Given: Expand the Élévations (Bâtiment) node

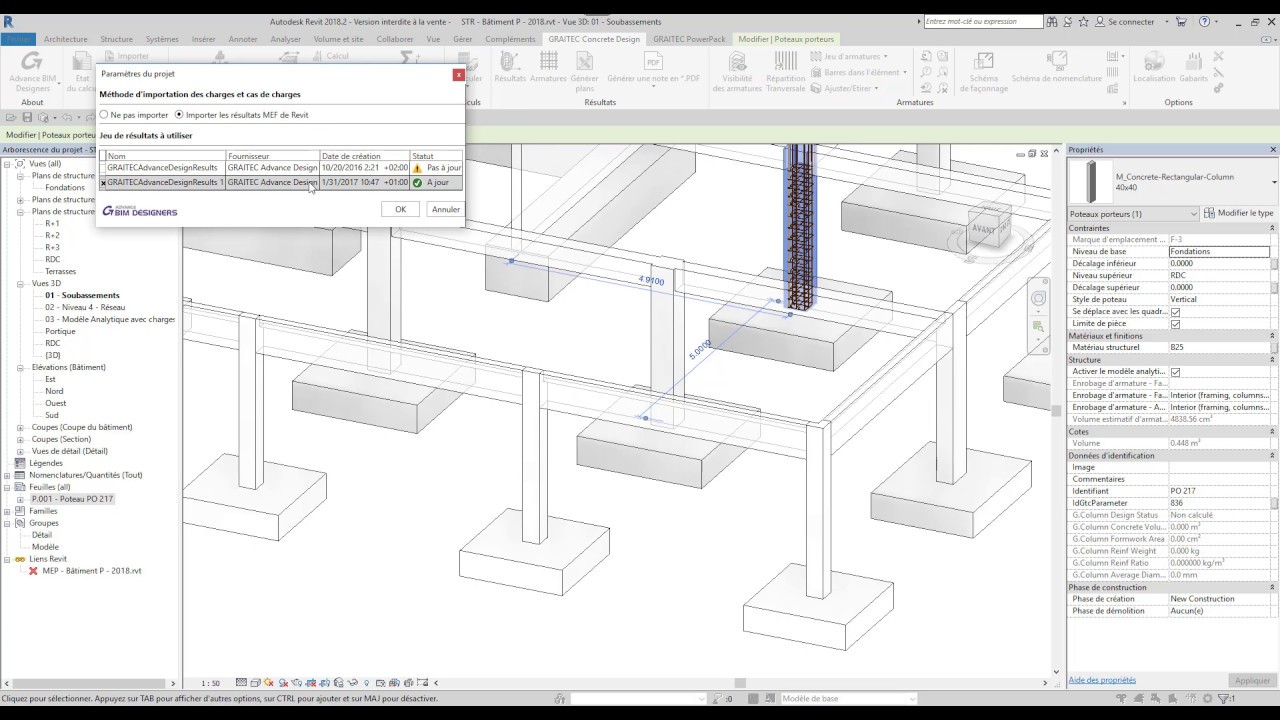Looking at the screenshot, I should click(21, 367).
